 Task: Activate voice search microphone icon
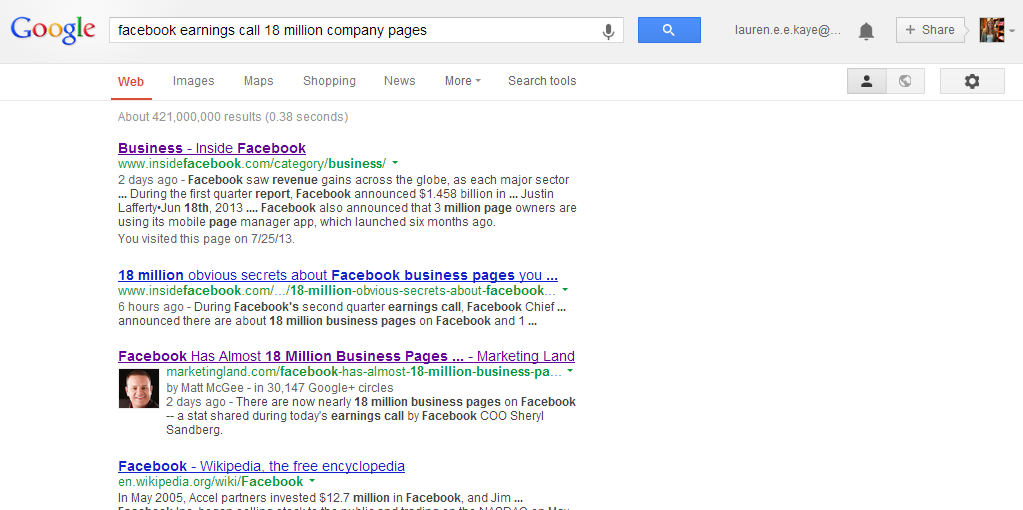608,31
